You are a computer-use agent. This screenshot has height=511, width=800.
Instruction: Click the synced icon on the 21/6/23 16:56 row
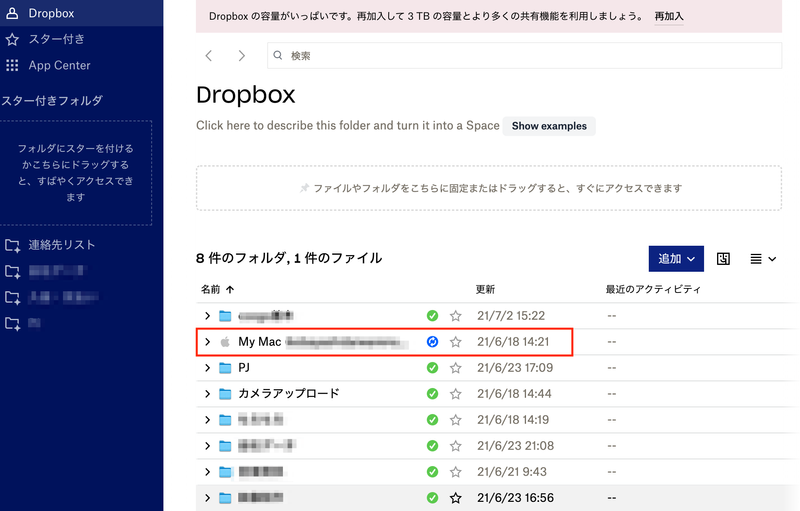click(x=432, y=498)
